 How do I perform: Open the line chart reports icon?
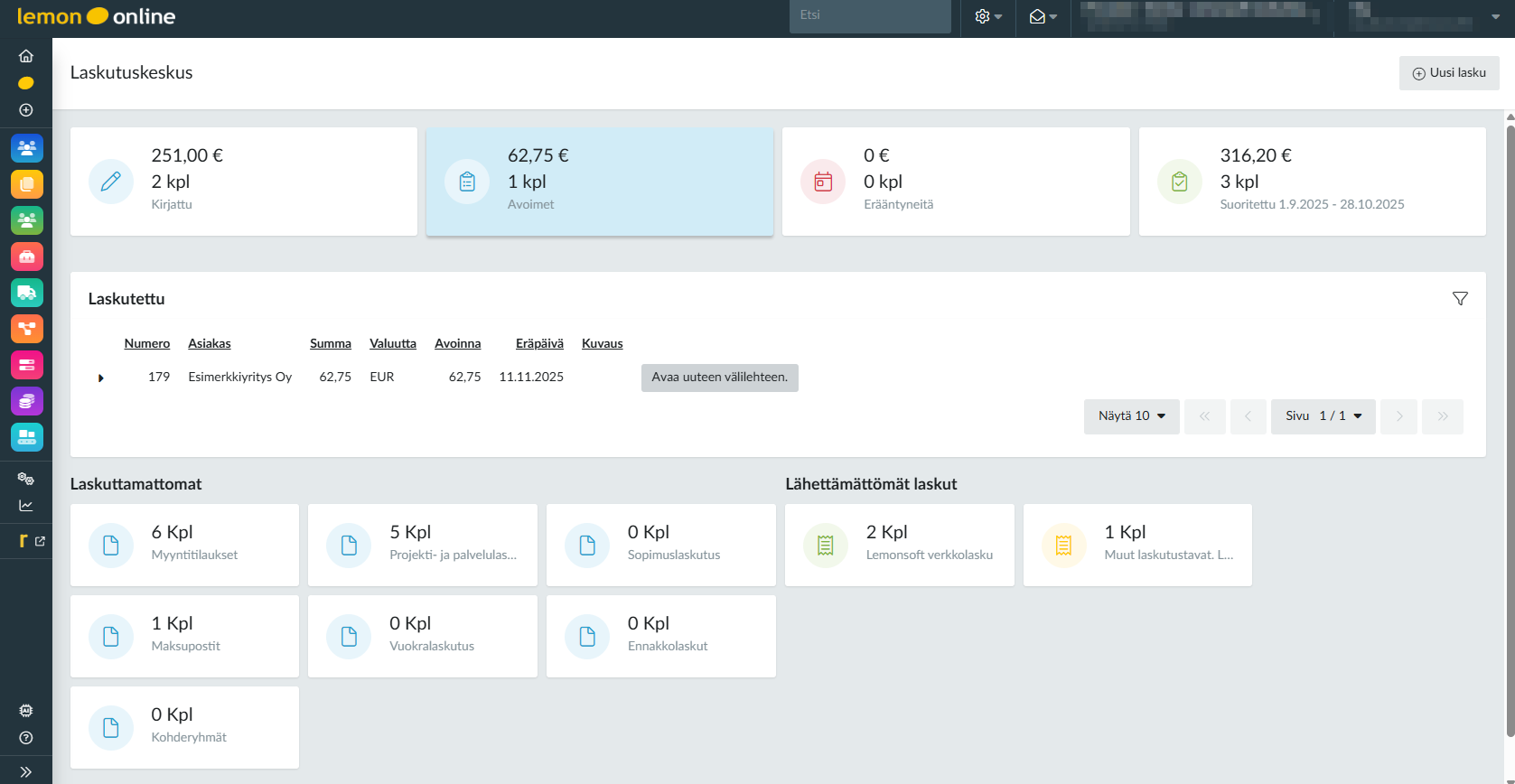click(x=26, y=506)
